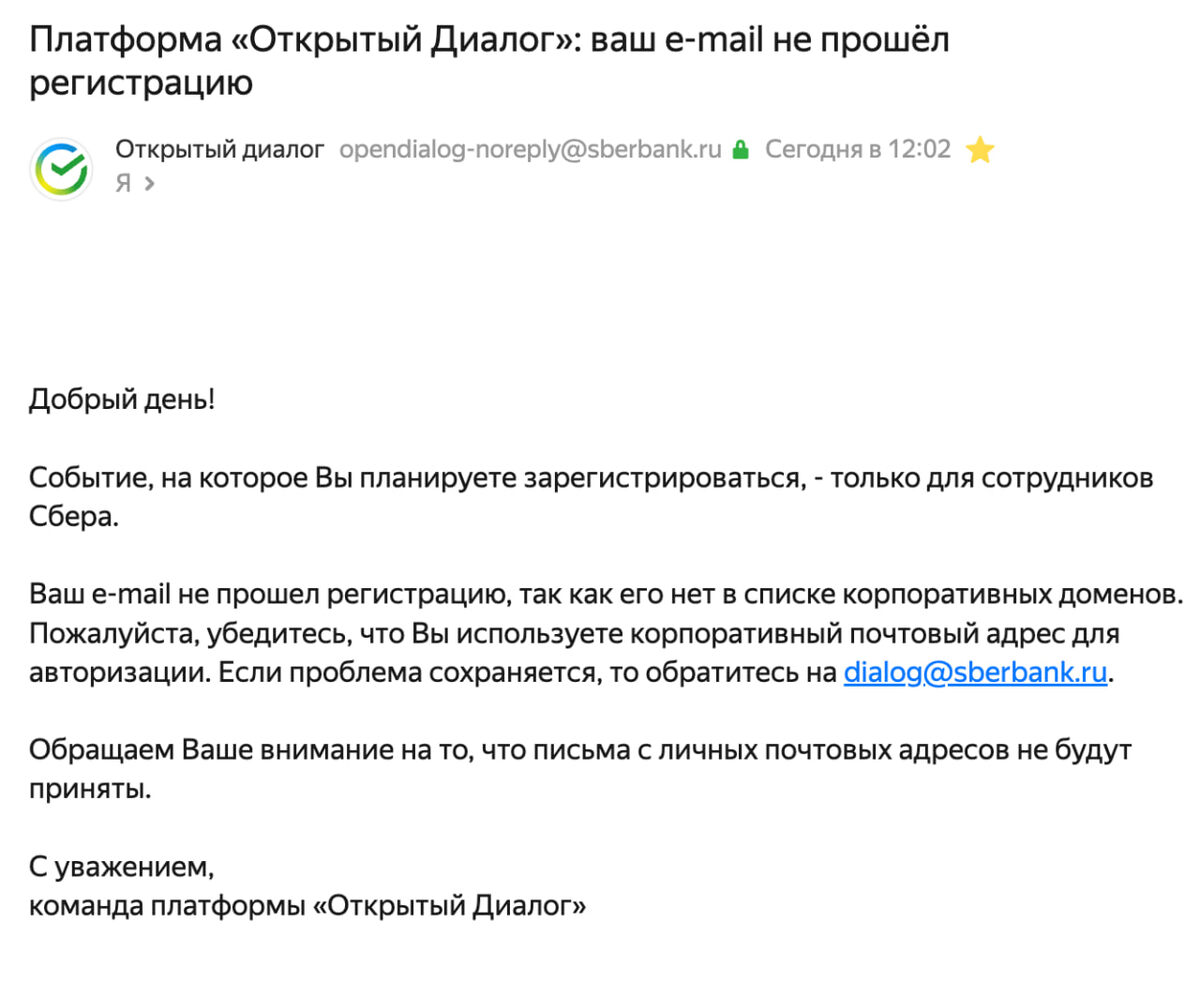The image size is (1200, 998).
Task: Click the line starting with Событие, на которое
Action: point(590,478)
